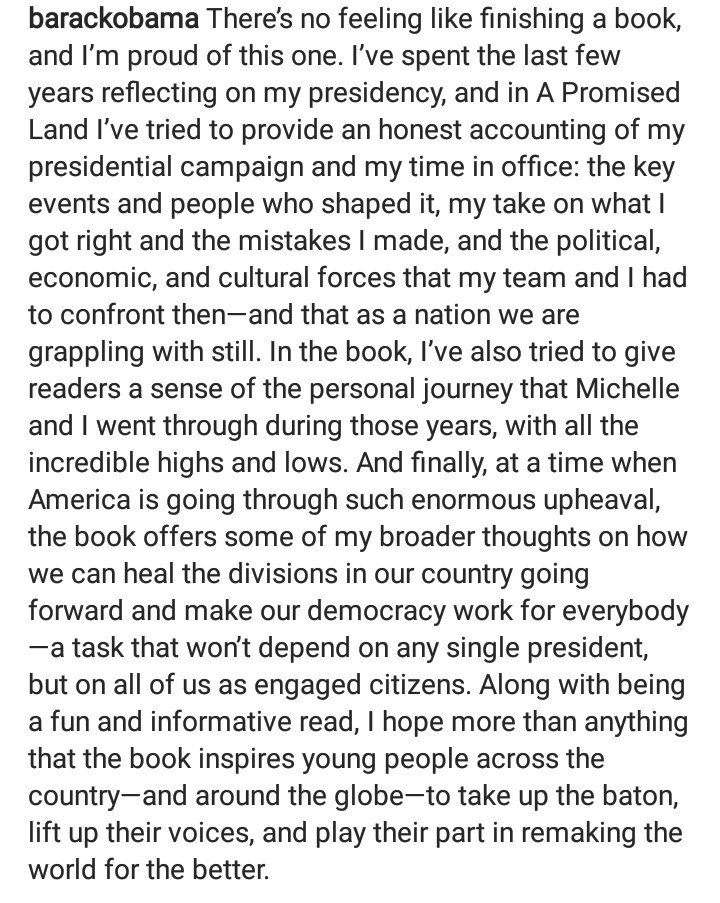
Task: Open the barackobama username profile link
Action: (x=113, y=18)
